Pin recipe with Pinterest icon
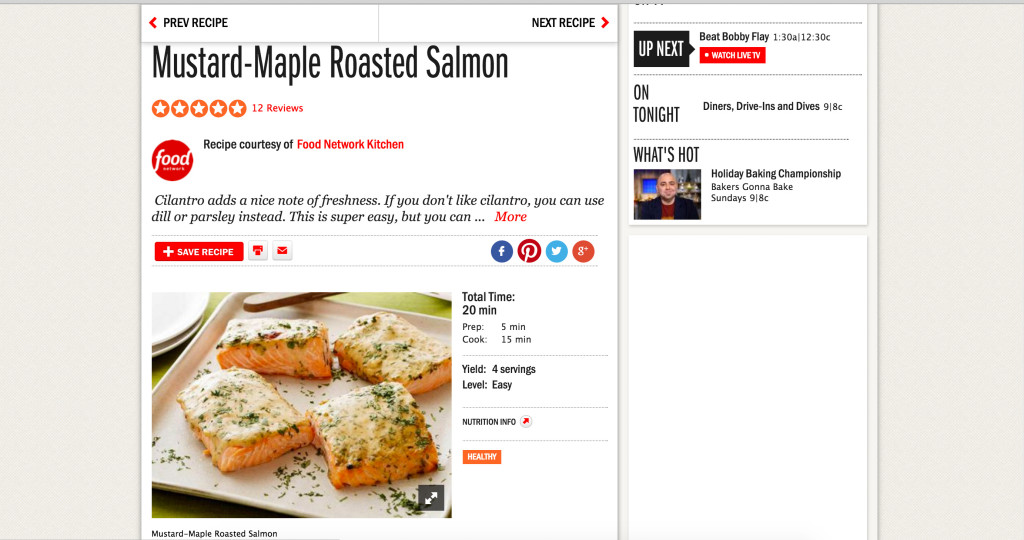The height and width of the screenshot is (540, 1024). [x=529, y=251]
